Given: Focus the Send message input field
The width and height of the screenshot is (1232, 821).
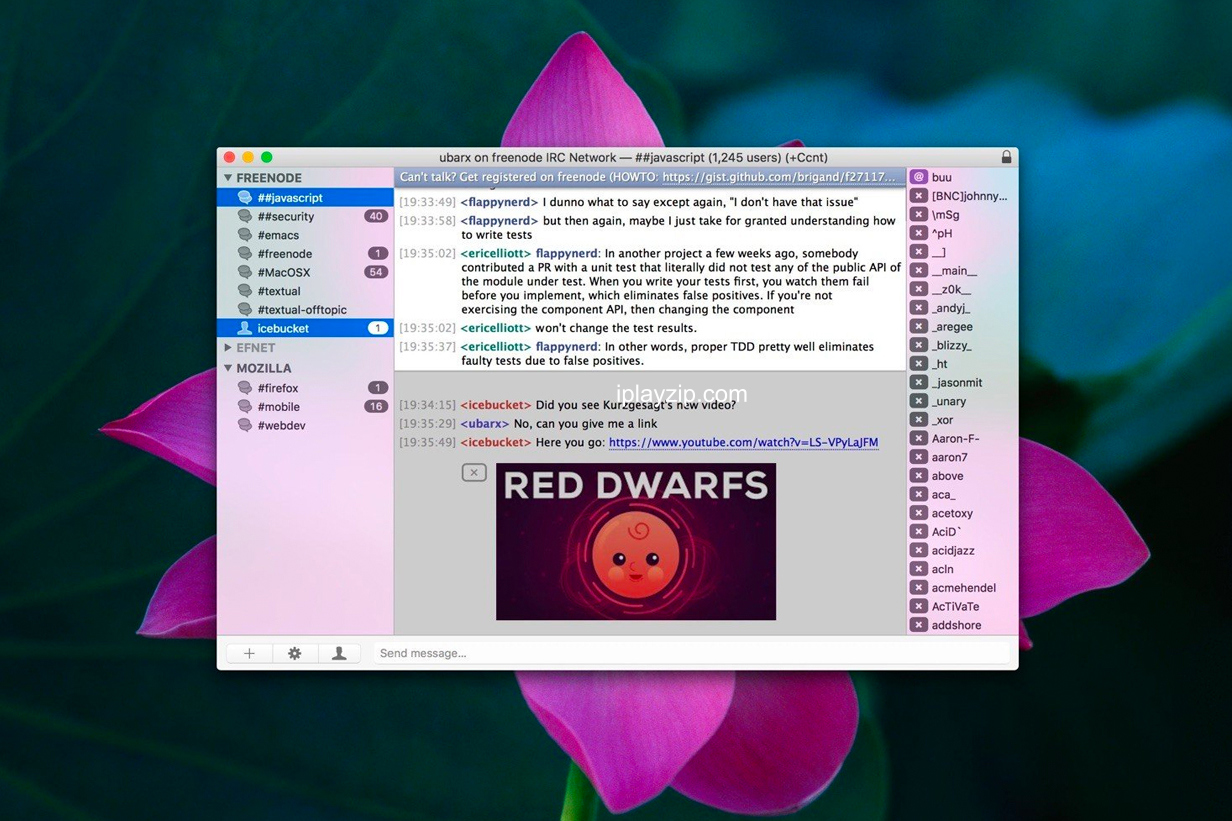Looking at the screenshot, I should [691, 653].
